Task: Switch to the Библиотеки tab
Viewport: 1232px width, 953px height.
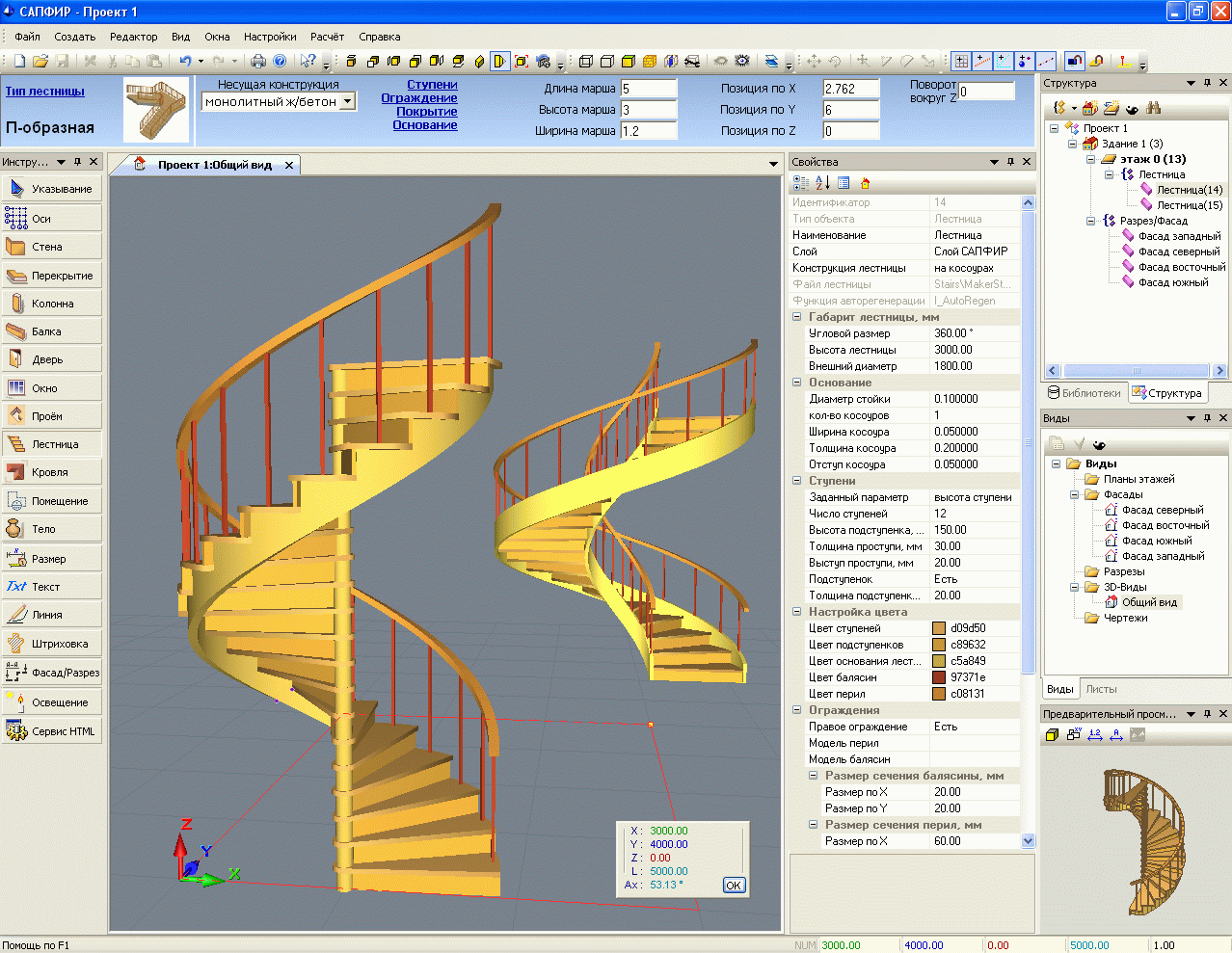Action: (x=1085, y=393)
